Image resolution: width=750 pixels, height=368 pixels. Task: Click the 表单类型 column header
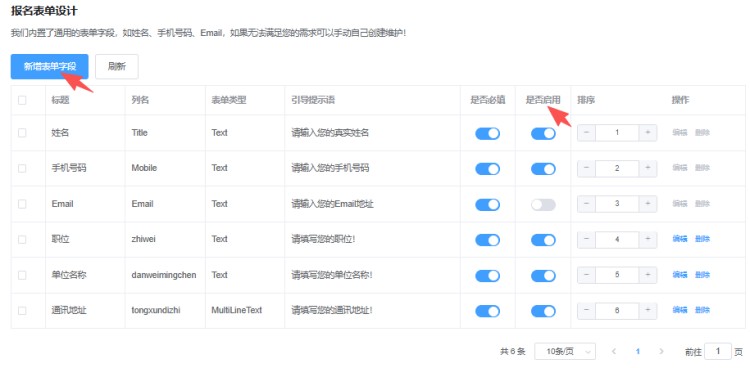229,100
